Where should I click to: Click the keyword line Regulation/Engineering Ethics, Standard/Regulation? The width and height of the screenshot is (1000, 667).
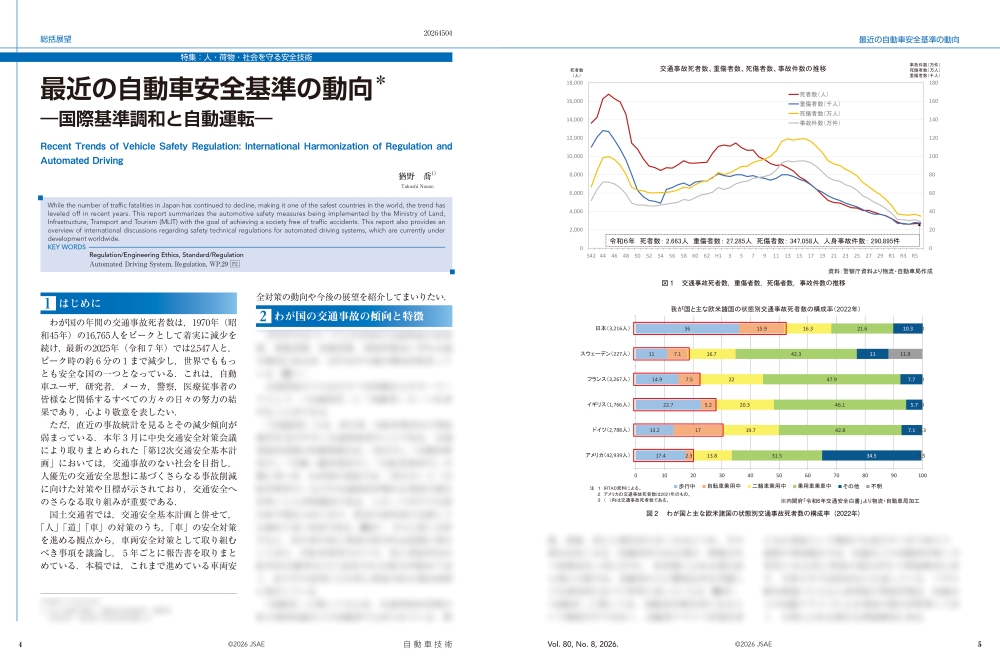[166, 254]
